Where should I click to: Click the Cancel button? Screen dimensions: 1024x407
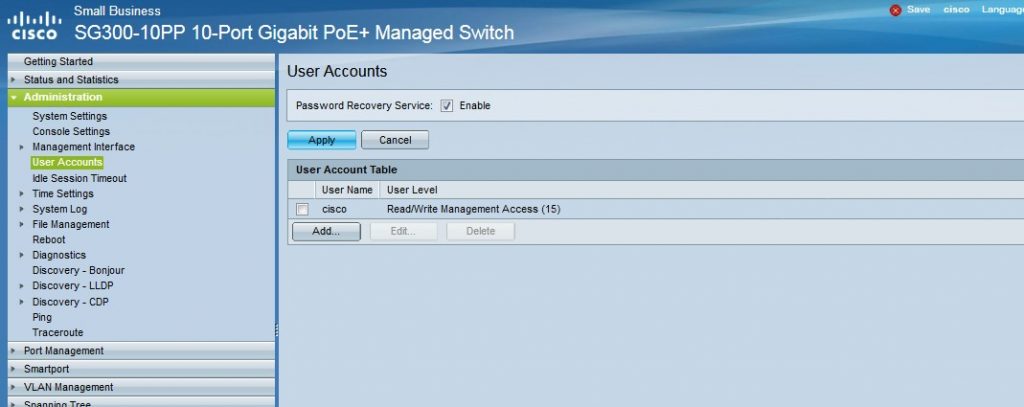pyautogui.click(x=395, y=140)
